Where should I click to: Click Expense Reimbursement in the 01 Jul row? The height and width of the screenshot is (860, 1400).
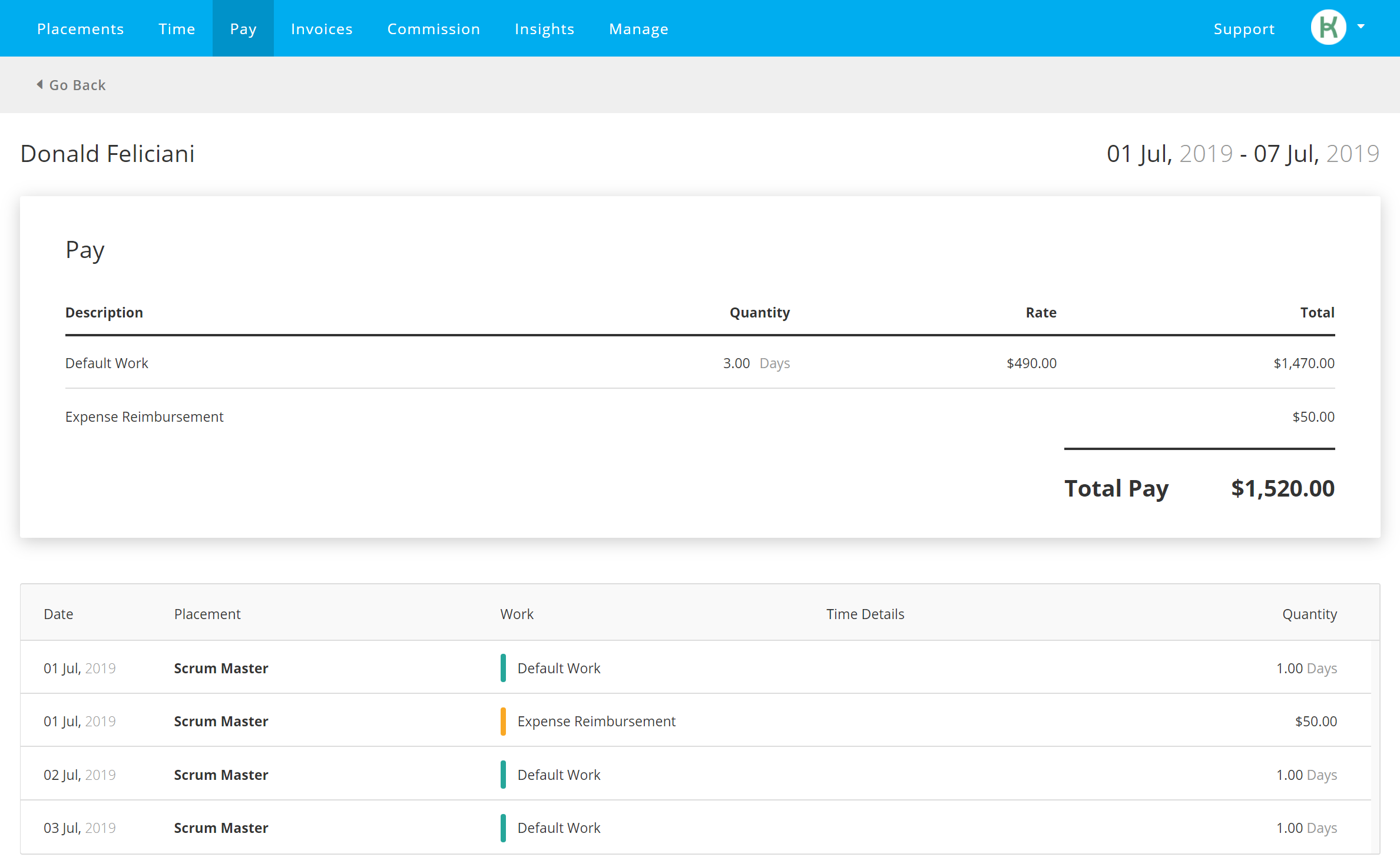tap(597, 722)
